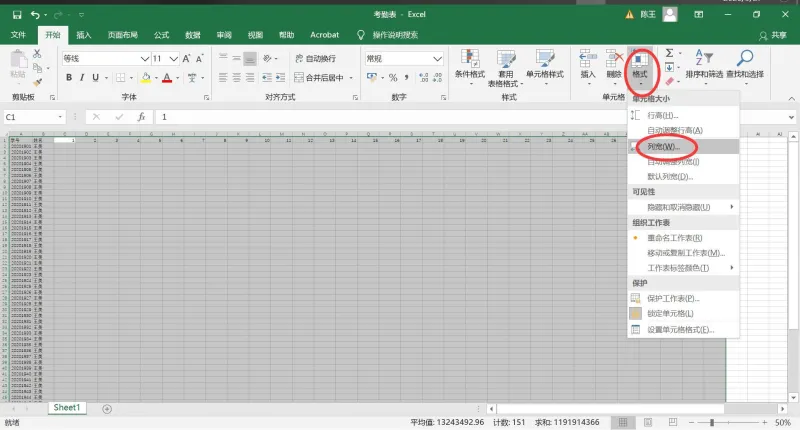Choose 默认列宽(D)... menu item
The image size is (800, 430).
tap(683, 176)
